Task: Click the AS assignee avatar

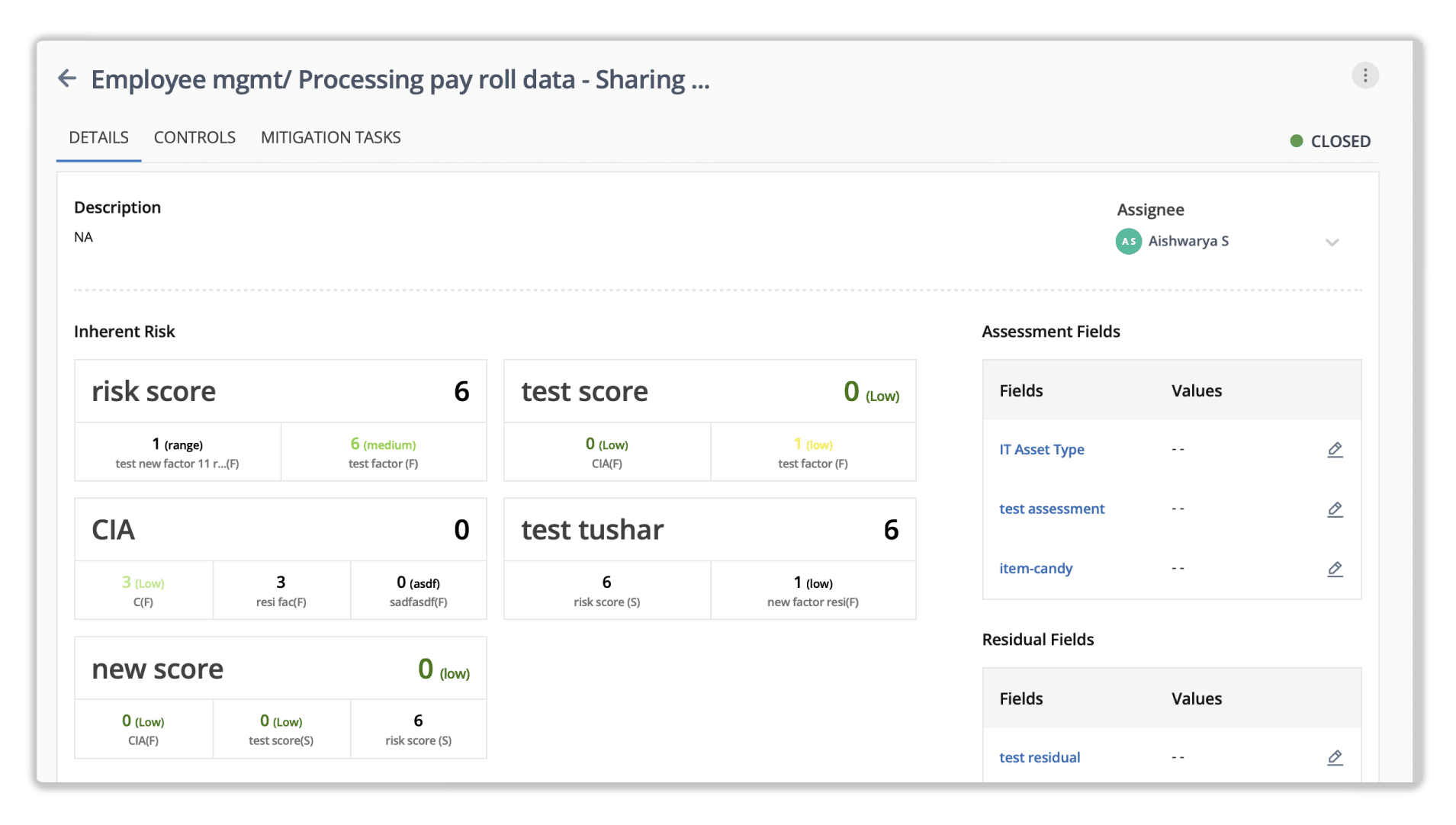Action: [x=1128, y=241]
